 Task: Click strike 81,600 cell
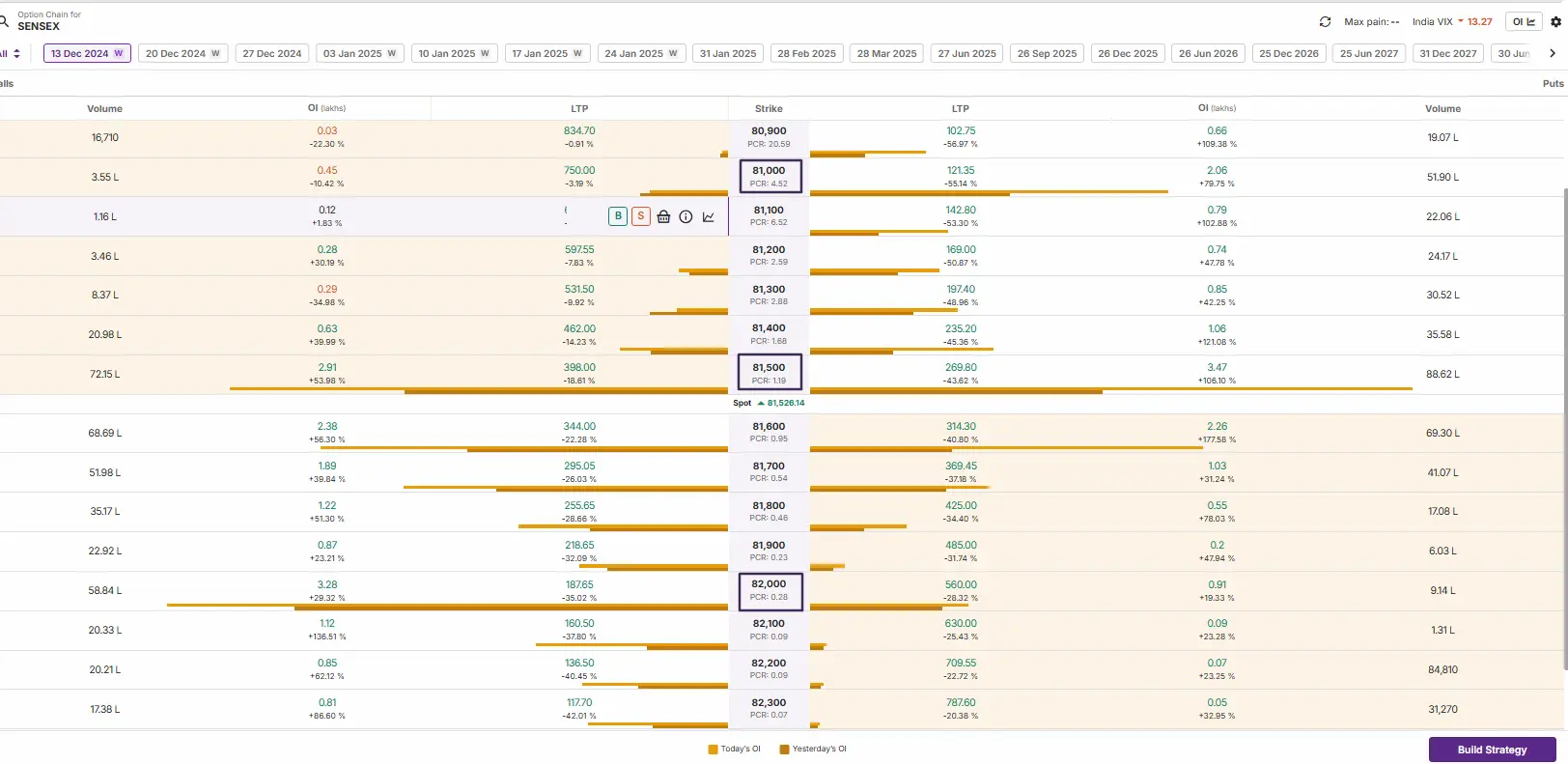click(770, 432)
